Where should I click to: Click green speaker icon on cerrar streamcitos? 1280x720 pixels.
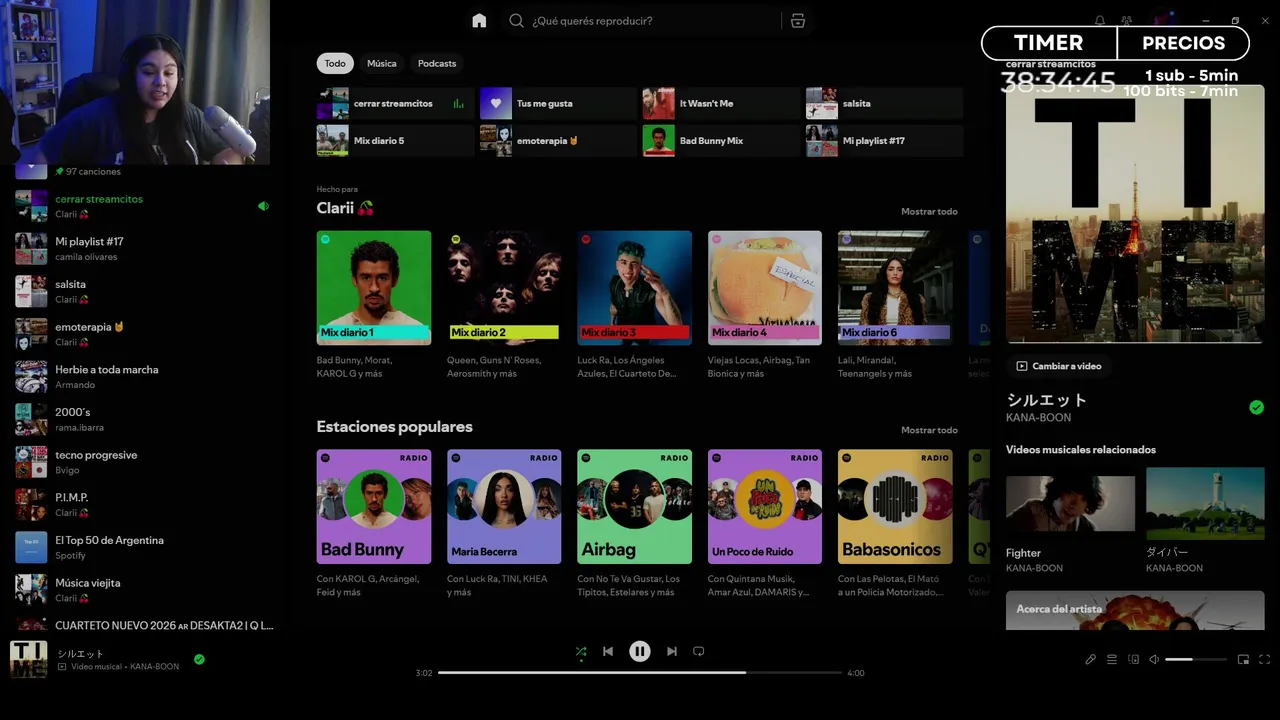coord(263,206)
